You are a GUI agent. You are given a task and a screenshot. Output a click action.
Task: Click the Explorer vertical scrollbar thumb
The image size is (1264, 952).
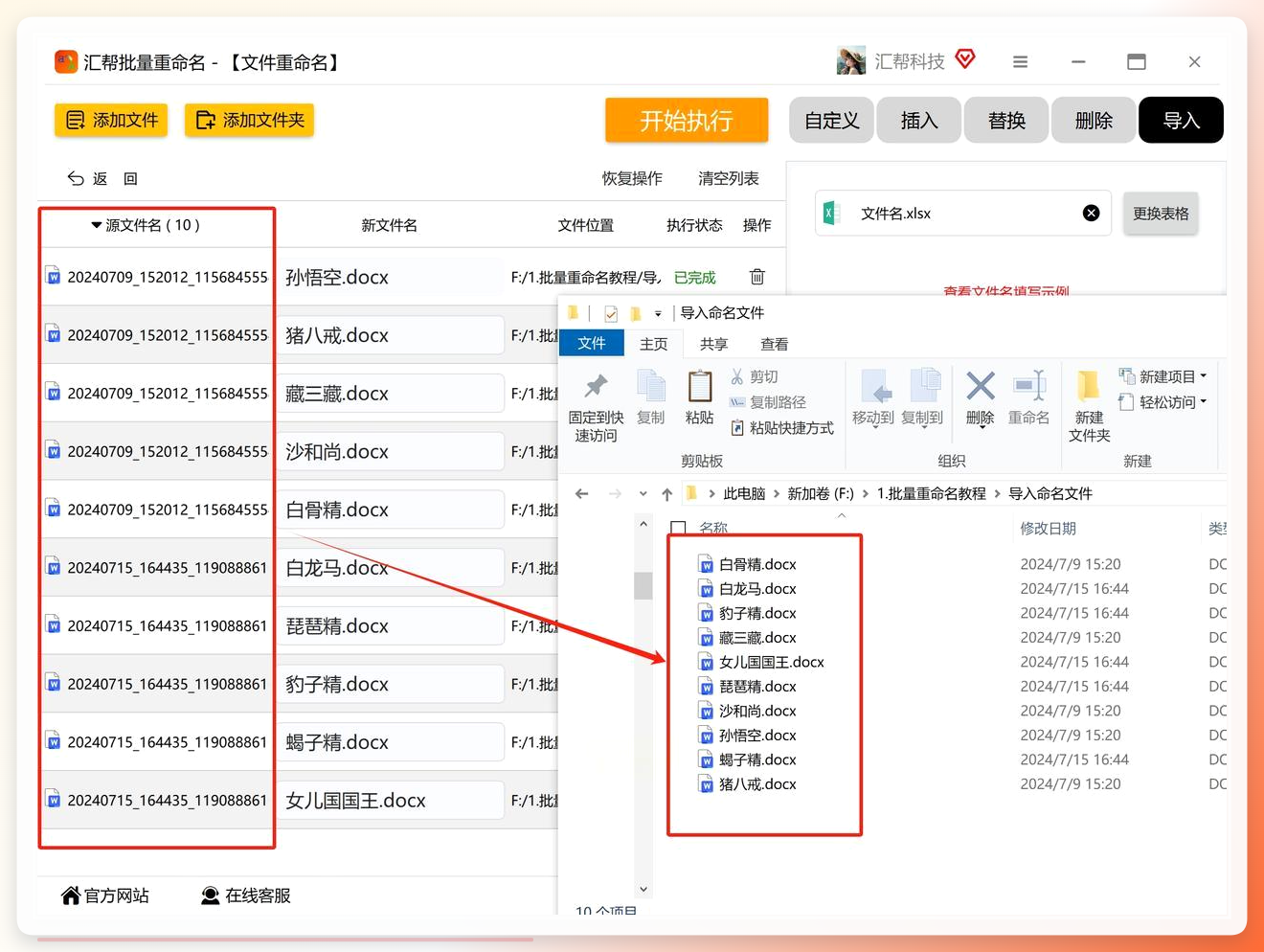[643, 585]
